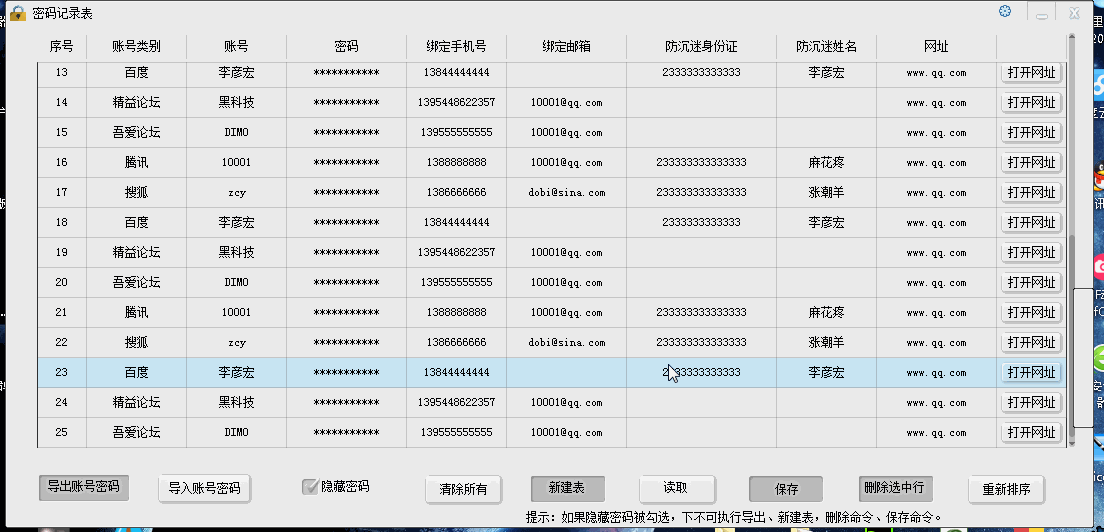
Task: Click 黑科技 account in row 24
Action: [237, 403]
